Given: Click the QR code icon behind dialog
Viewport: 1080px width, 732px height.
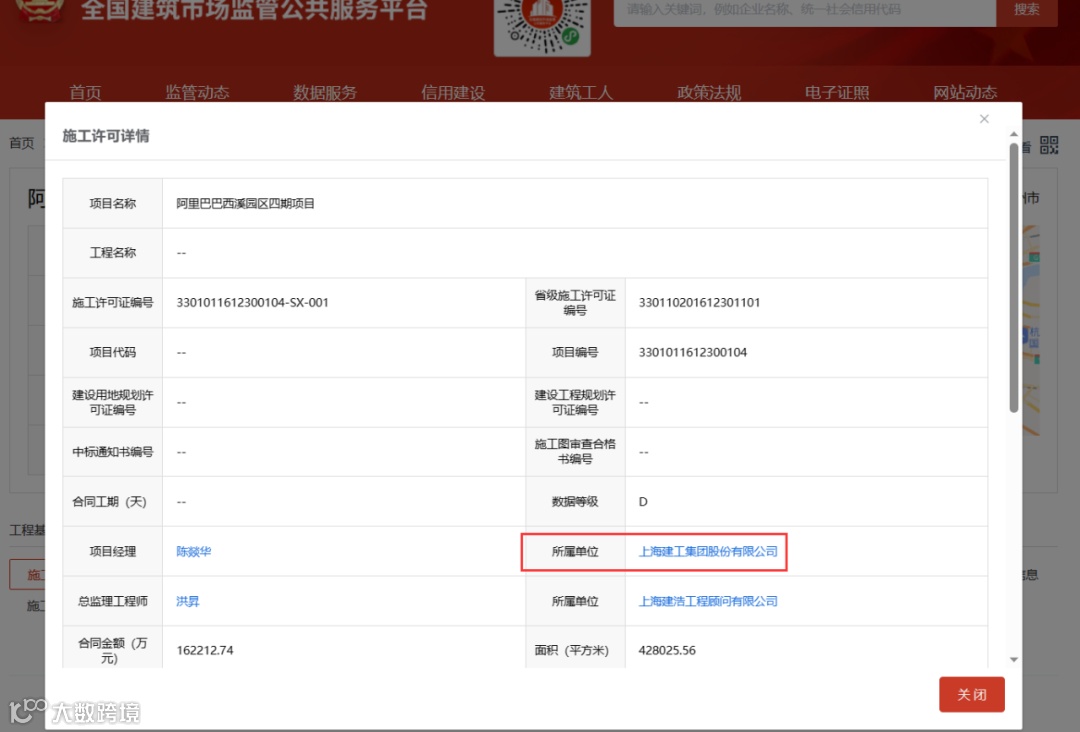Looking at the screenshot, I should coord(1049,145).
